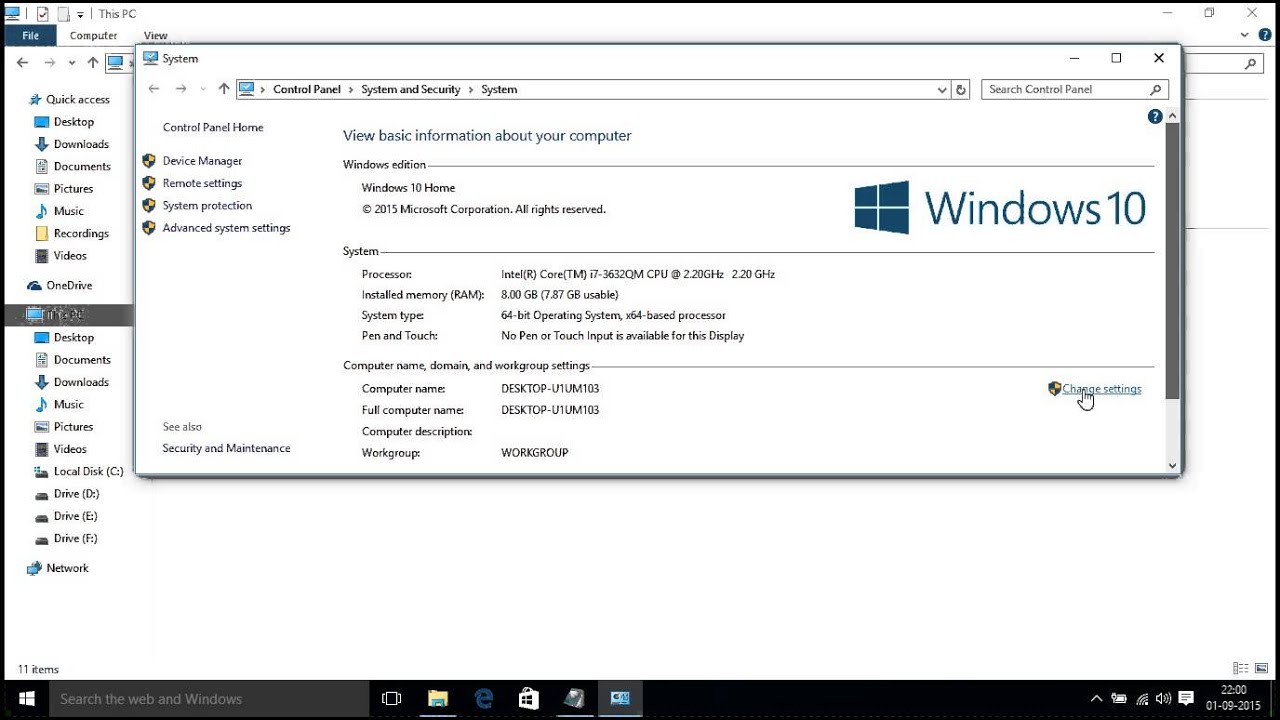
Task: Click the Change settings link
Action: [x=1101, y=389]
